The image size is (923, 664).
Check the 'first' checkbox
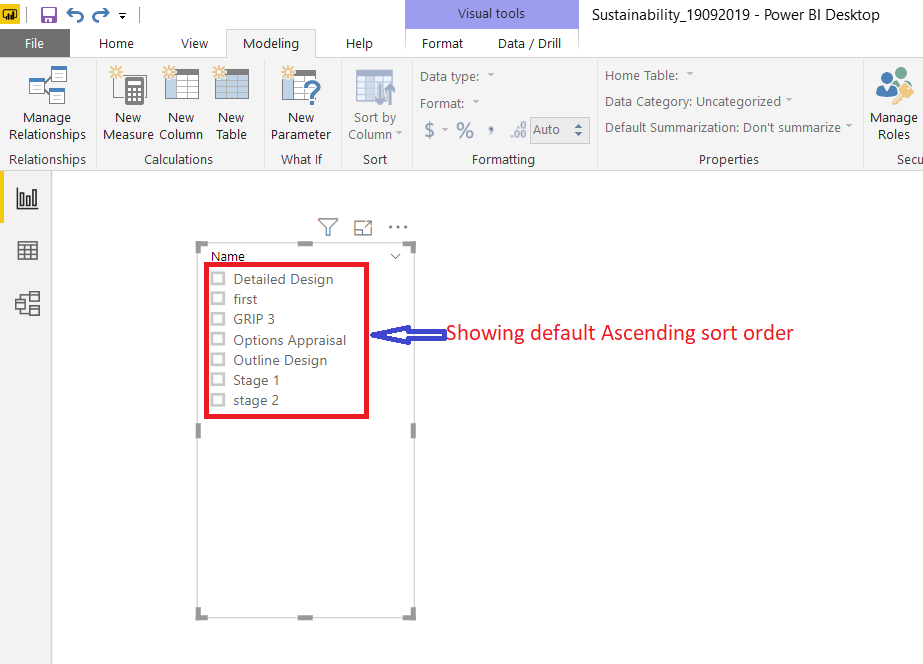(218, 298)
